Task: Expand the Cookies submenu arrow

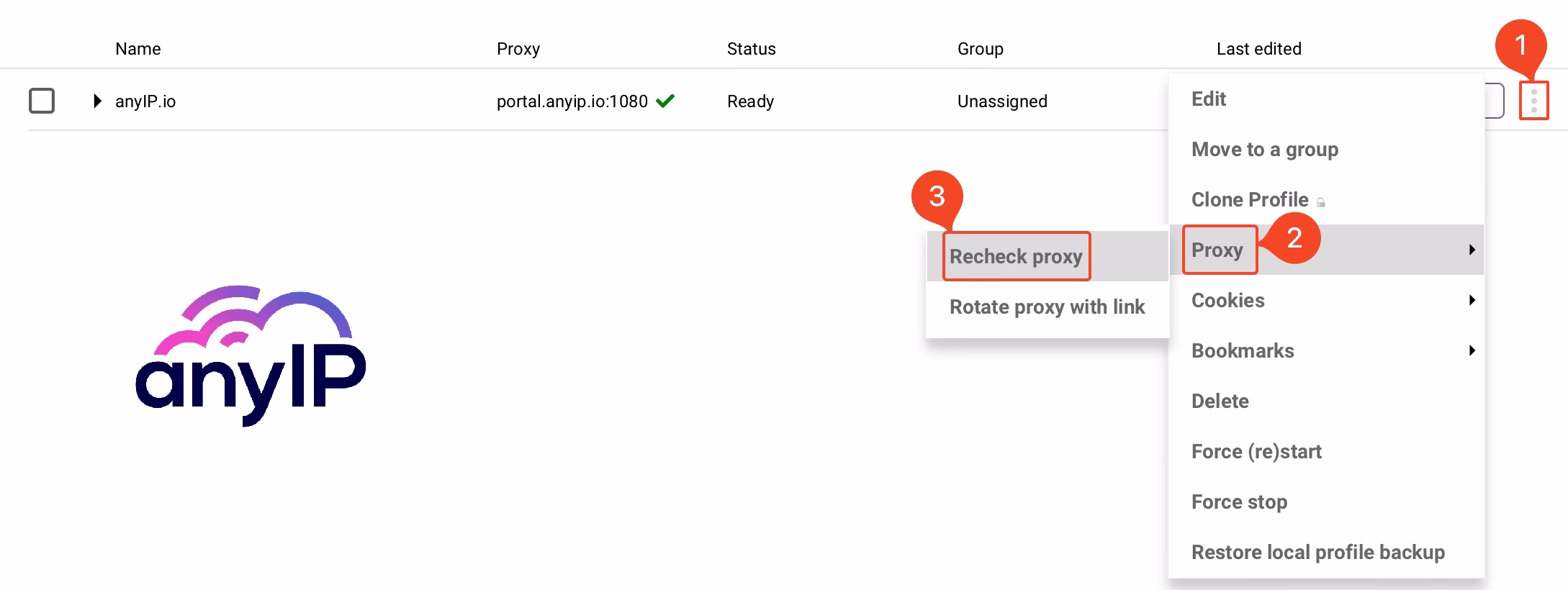Action: 1472,300
